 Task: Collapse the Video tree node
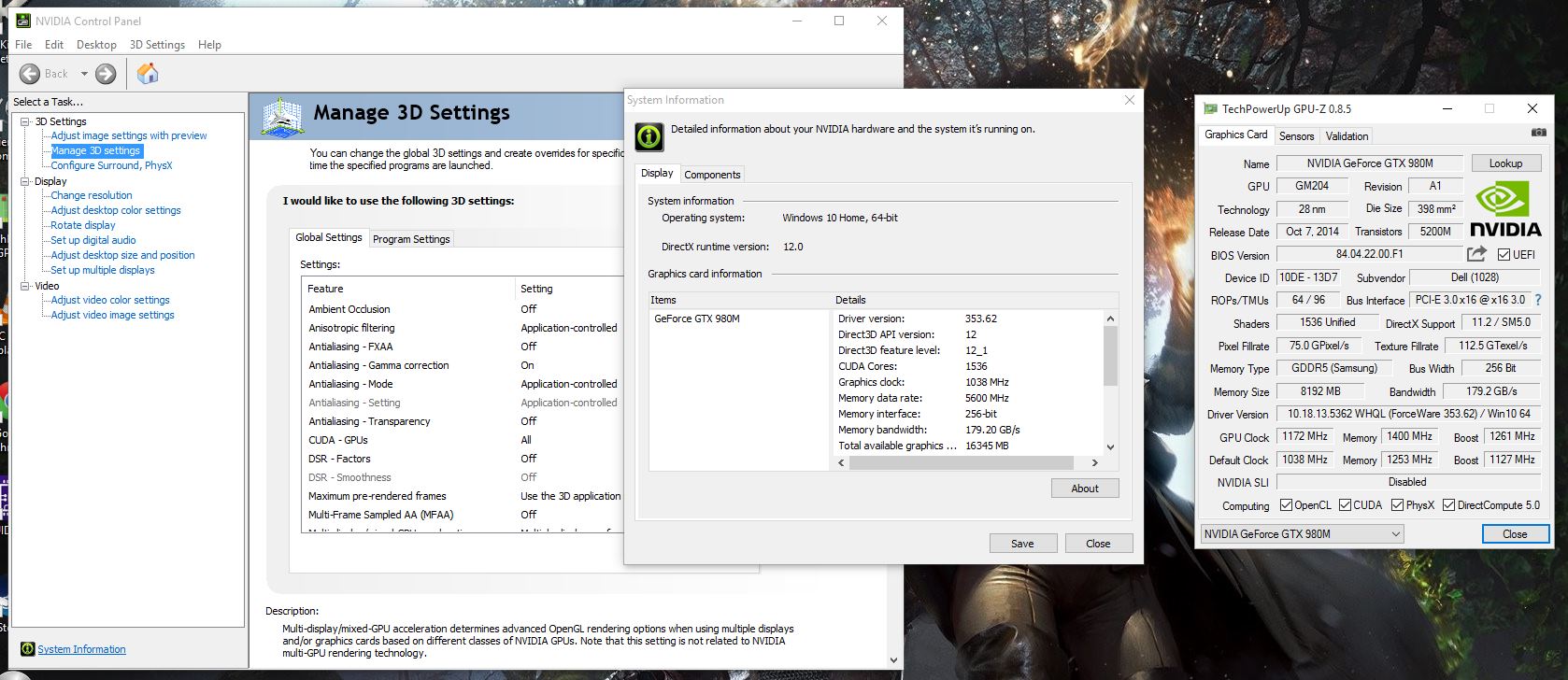click(25, 286)
